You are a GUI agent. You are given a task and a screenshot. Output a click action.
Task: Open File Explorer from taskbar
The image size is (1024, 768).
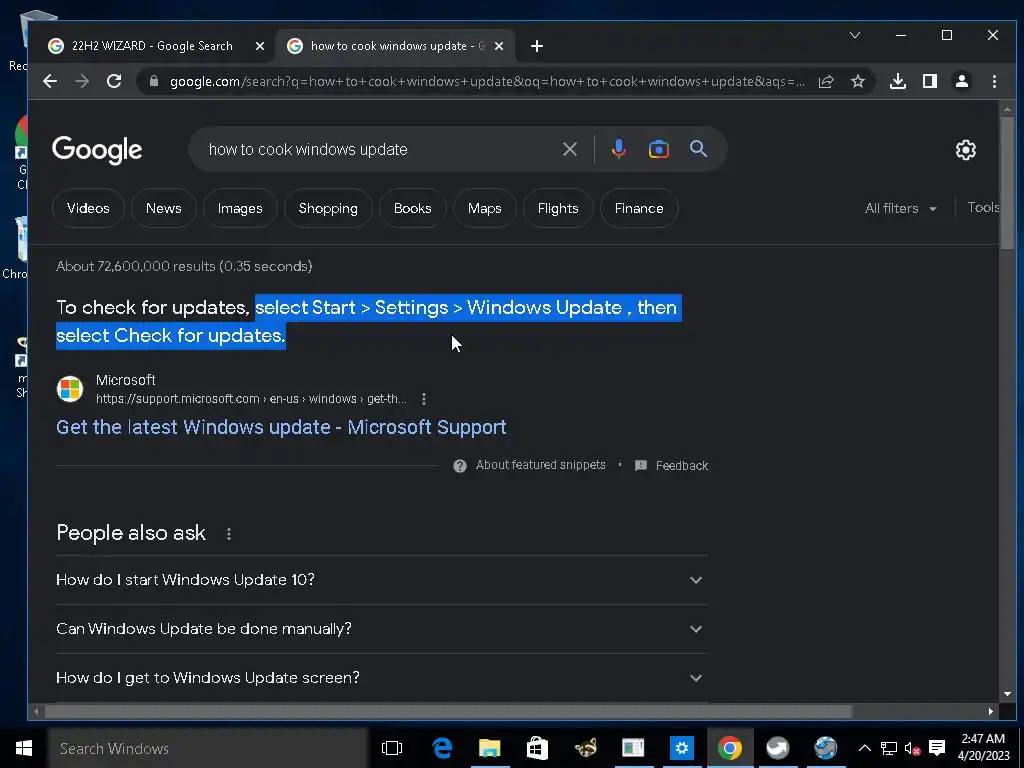490,748
